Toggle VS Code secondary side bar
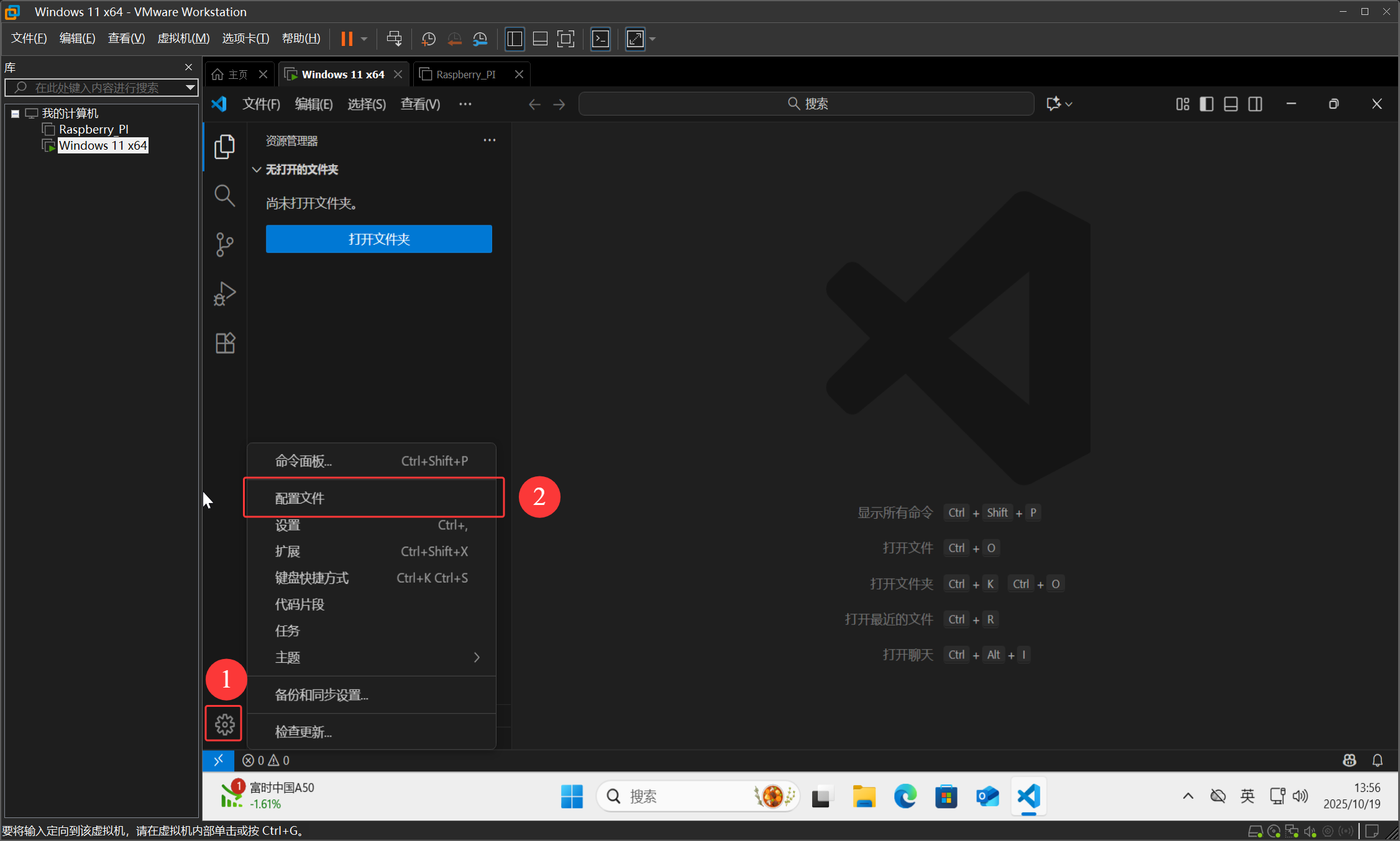The width and height of the screenshot is (1400, 841). coord(1255,104)
